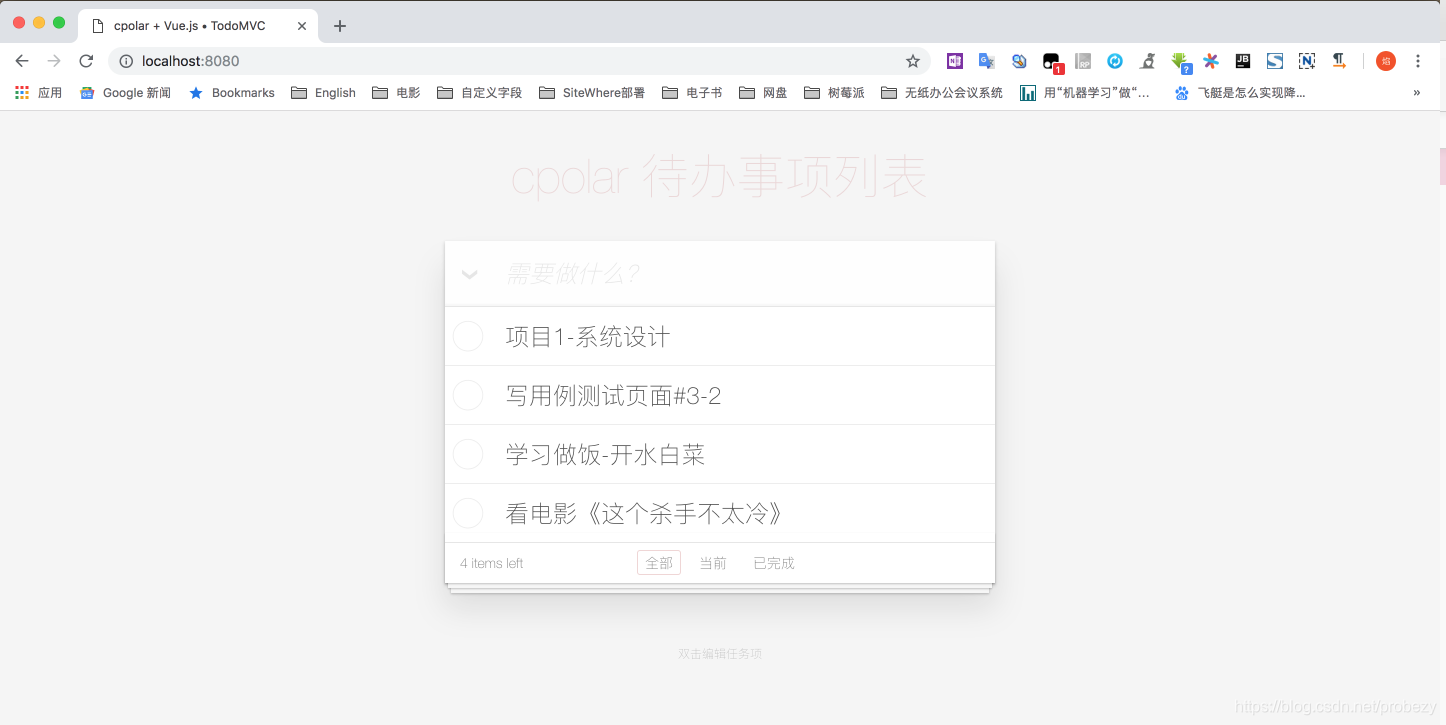1446x725 pixels.
Task: Close the cpolar TodoMVC browser tab
Action: tap(302, 26)
